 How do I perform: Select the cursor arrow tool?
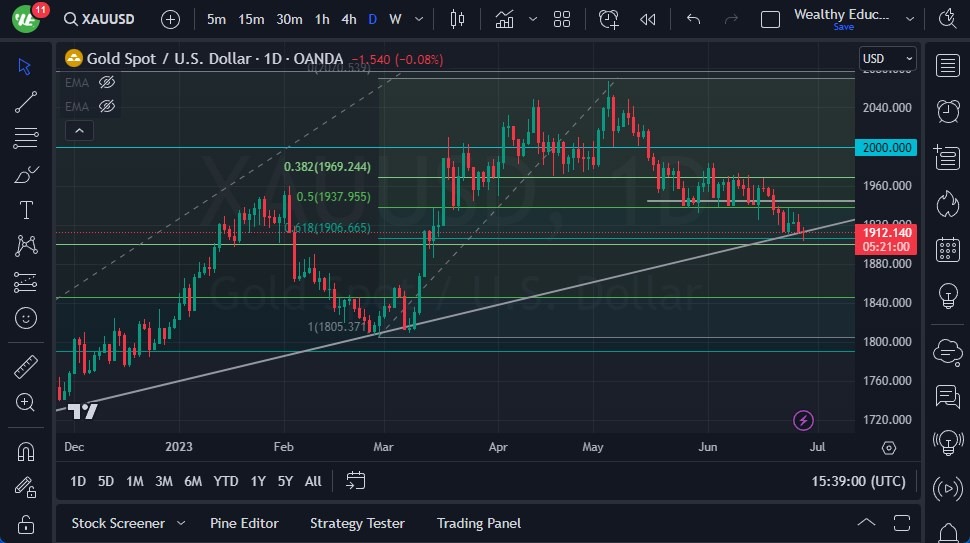[25, 66]
